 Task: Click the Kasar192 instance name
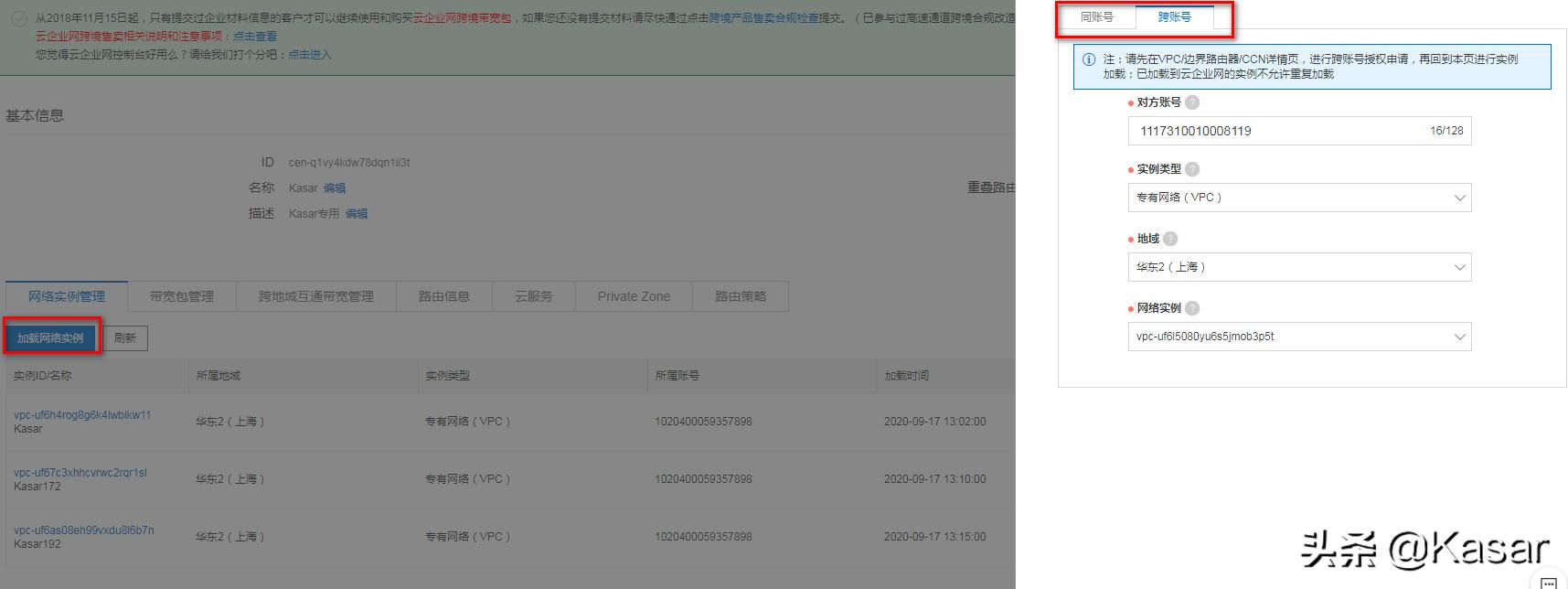point(37,544)
